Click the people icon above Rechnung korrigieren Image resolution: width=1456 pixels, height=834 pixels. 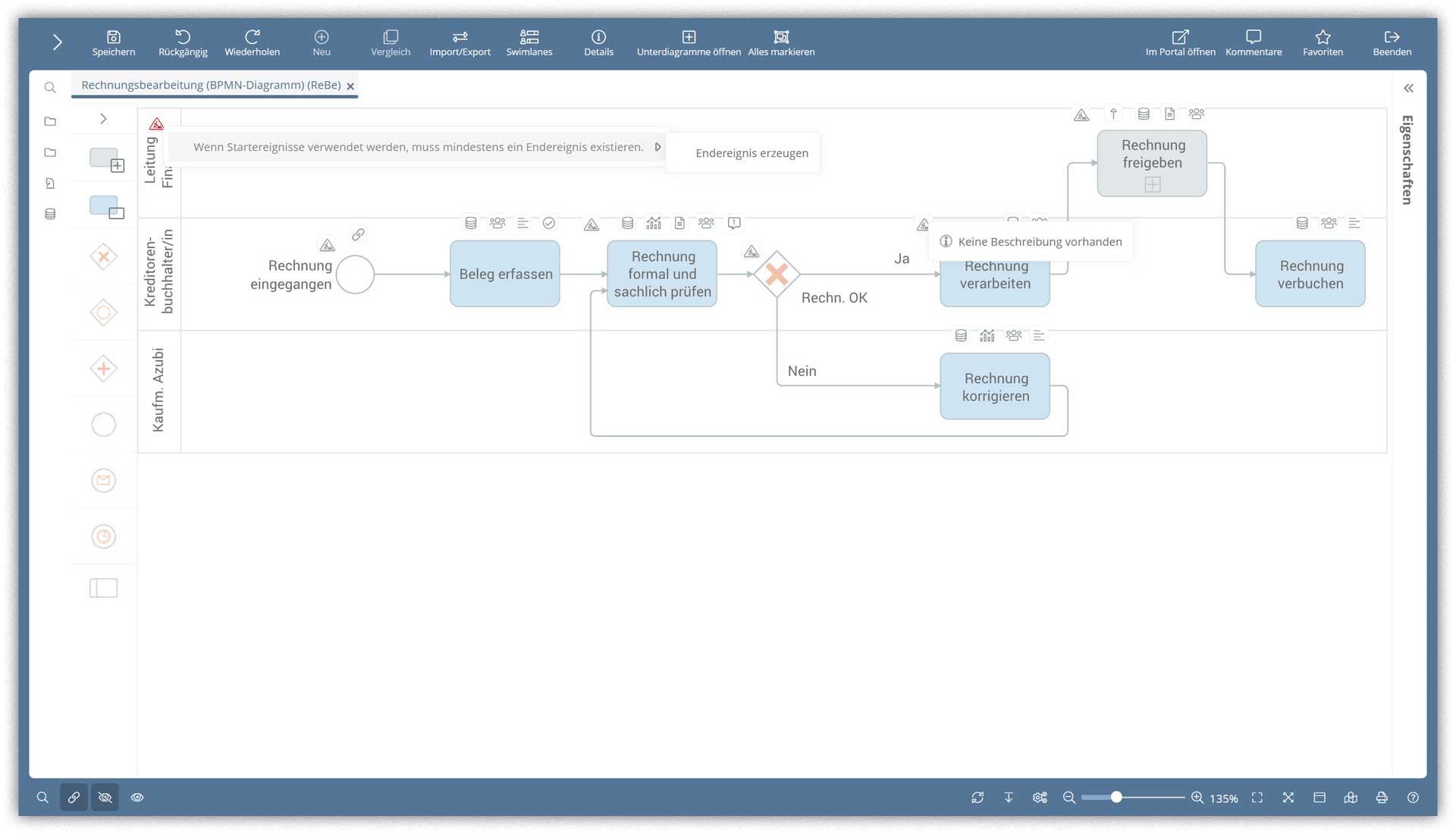click(x=1014, y=335)
